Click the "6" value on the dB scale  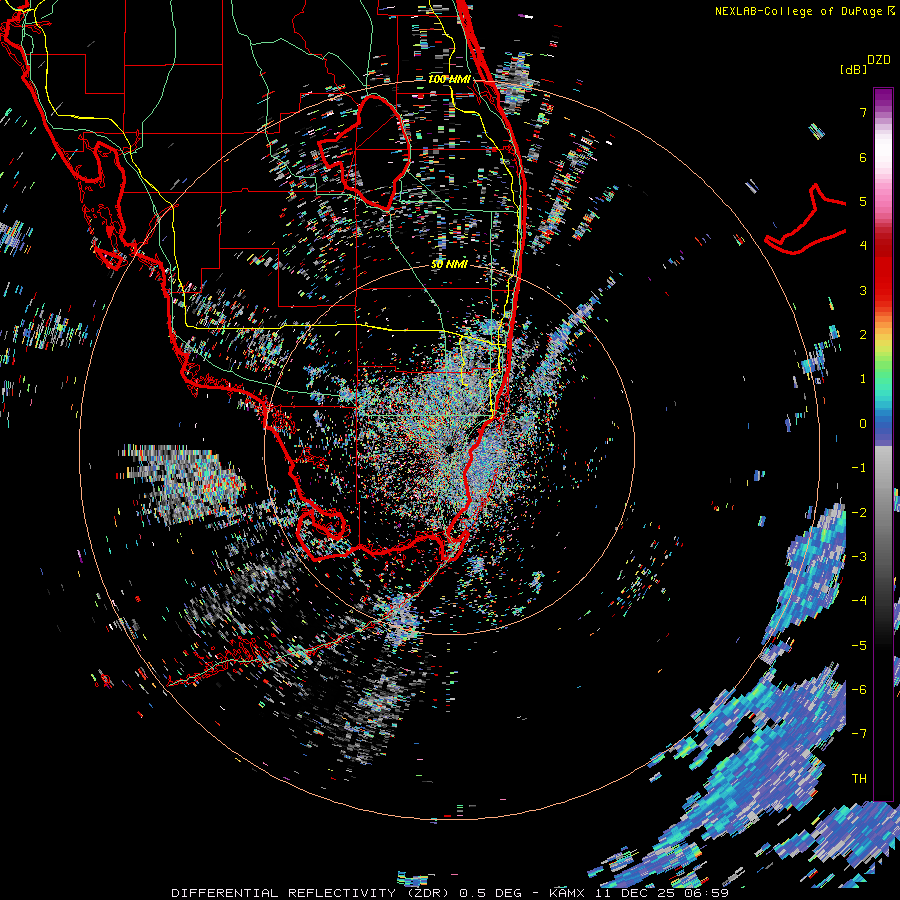[863, 157]
